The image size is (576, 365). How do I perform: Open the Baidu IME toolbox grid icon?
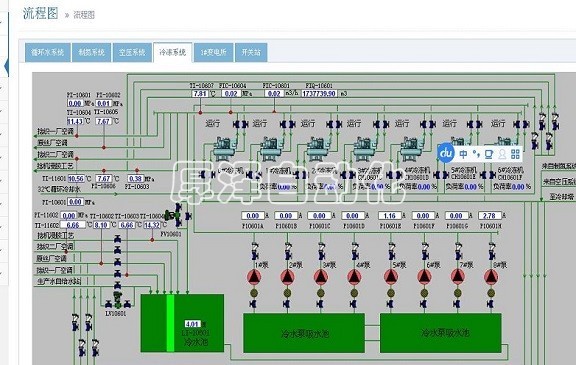point(515,154)
